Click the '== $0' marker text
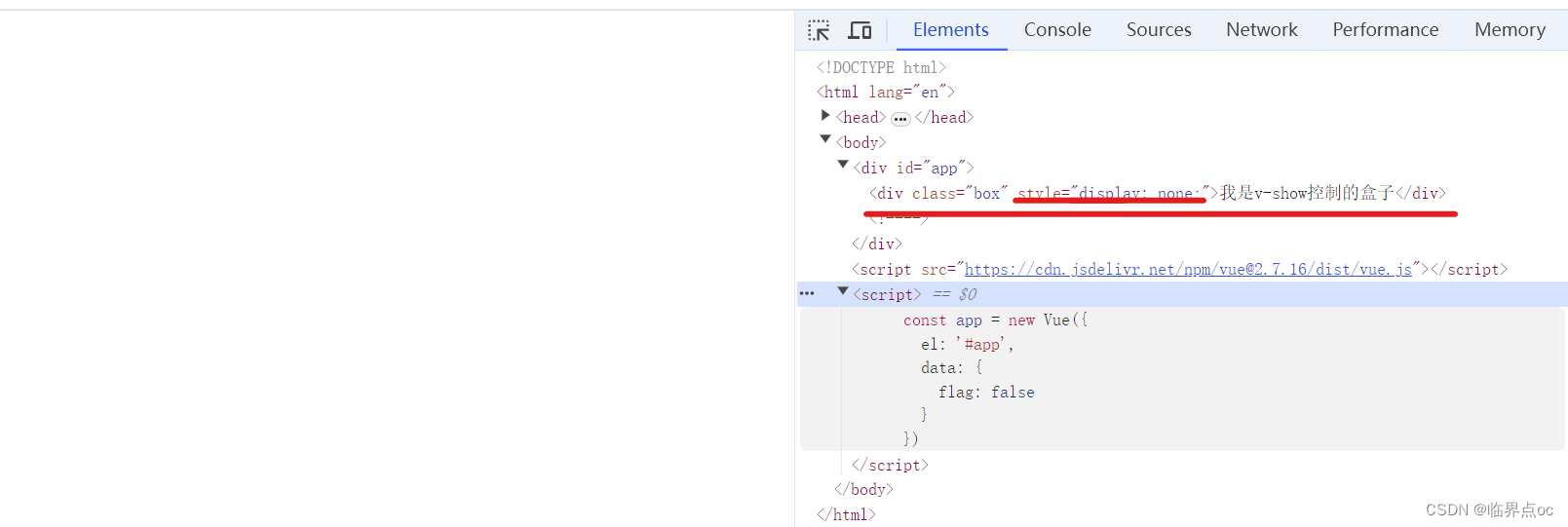The image size is (1568, 527). (954, 294)
